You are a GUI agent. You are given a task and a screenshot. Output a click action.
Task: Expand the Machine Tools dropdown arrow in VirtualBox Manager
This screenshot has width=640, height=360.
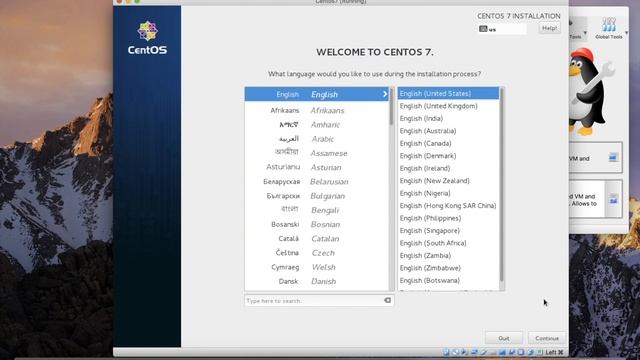click(585, 33)
